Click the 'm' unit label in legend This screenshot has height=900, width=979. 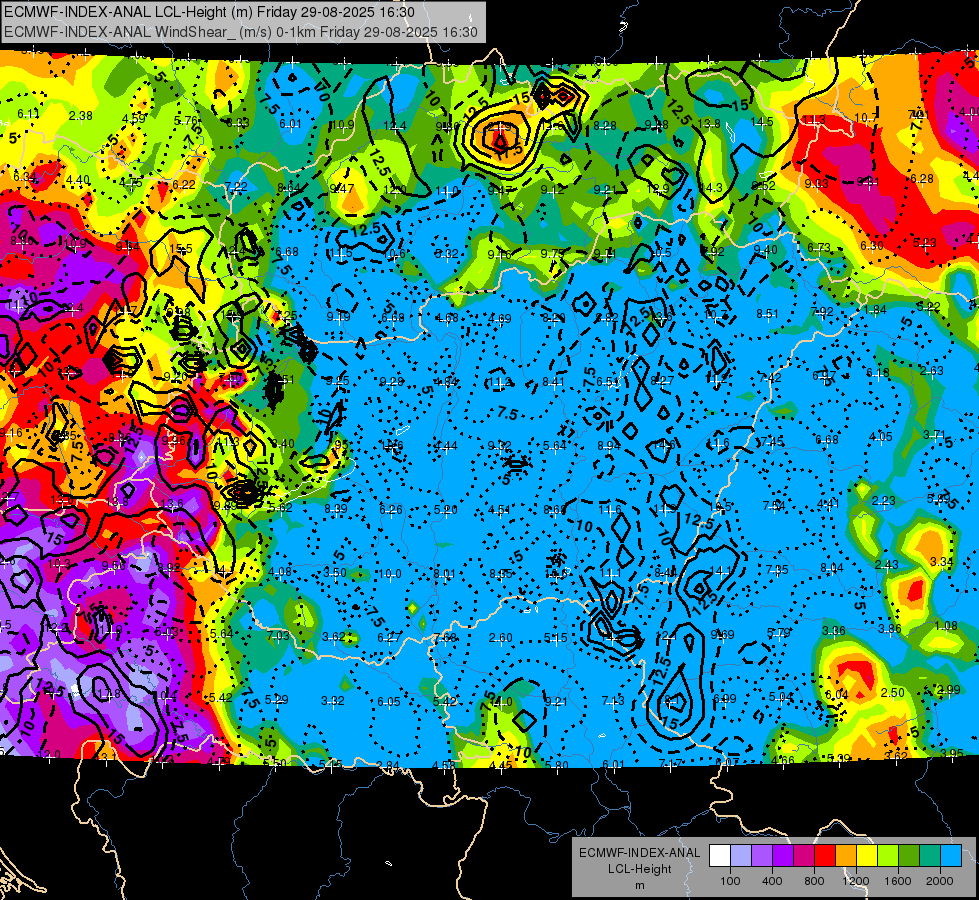[x=639, y=886]
